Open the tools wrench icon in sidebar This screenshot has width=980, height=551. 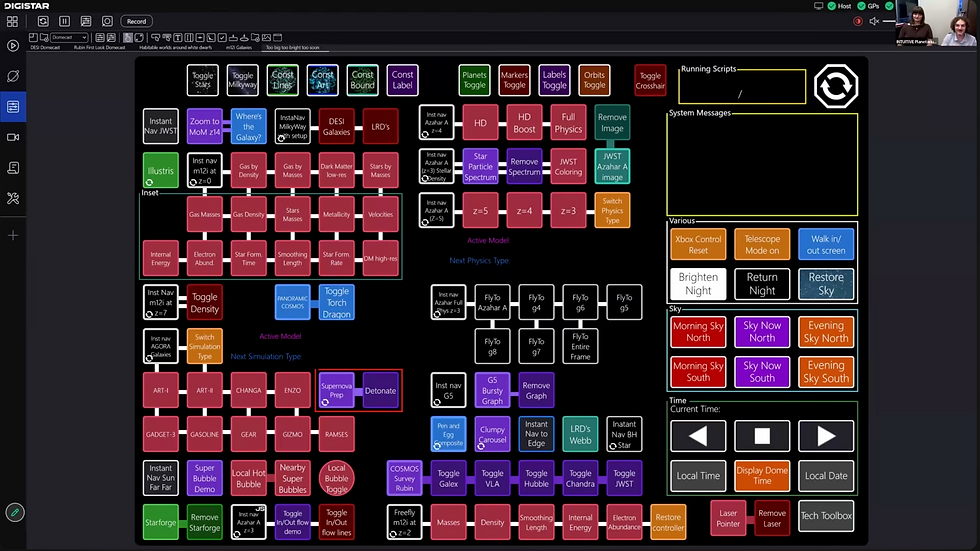(x=12, y=199)
